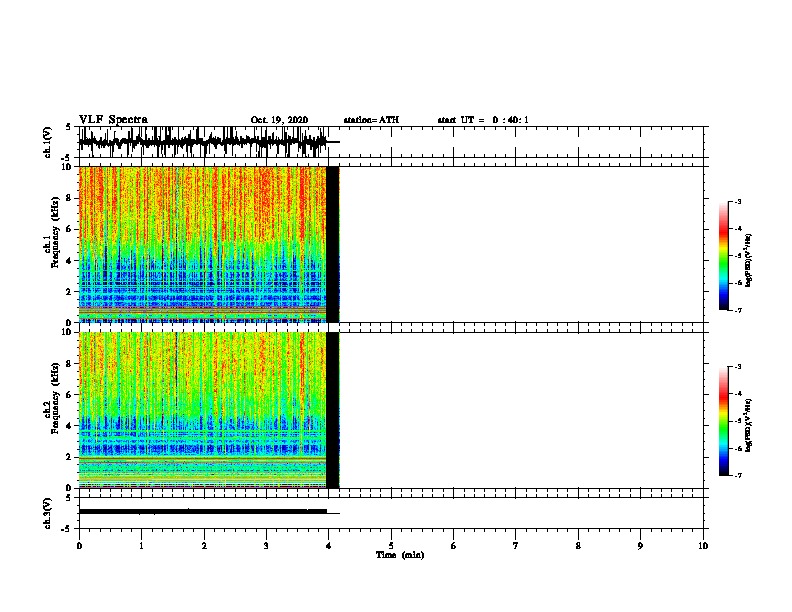Click the black gap bar in ch.2 spectrogram

coord(333,410)
